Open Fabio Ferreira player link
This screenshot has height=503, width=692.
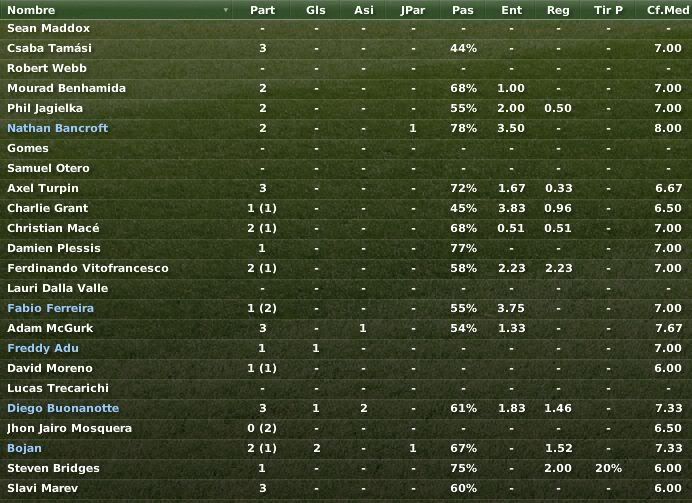[50, 308]
